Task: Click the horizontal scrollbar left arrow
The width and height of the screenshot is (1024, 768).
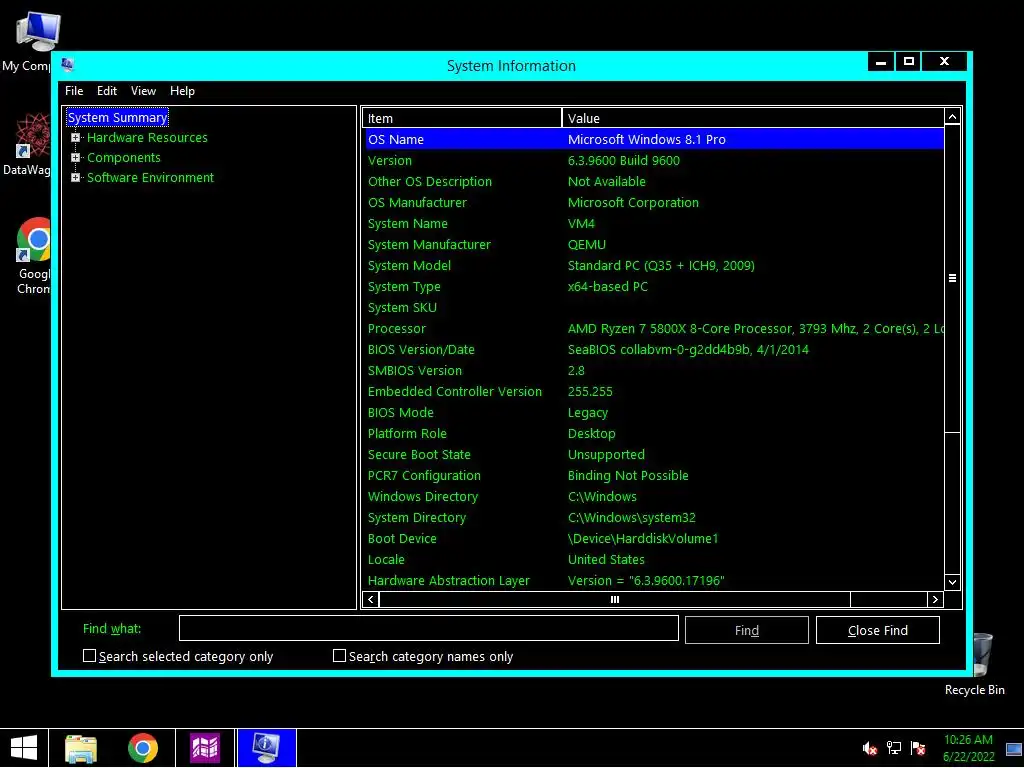Action: click(x=371, y=600)
